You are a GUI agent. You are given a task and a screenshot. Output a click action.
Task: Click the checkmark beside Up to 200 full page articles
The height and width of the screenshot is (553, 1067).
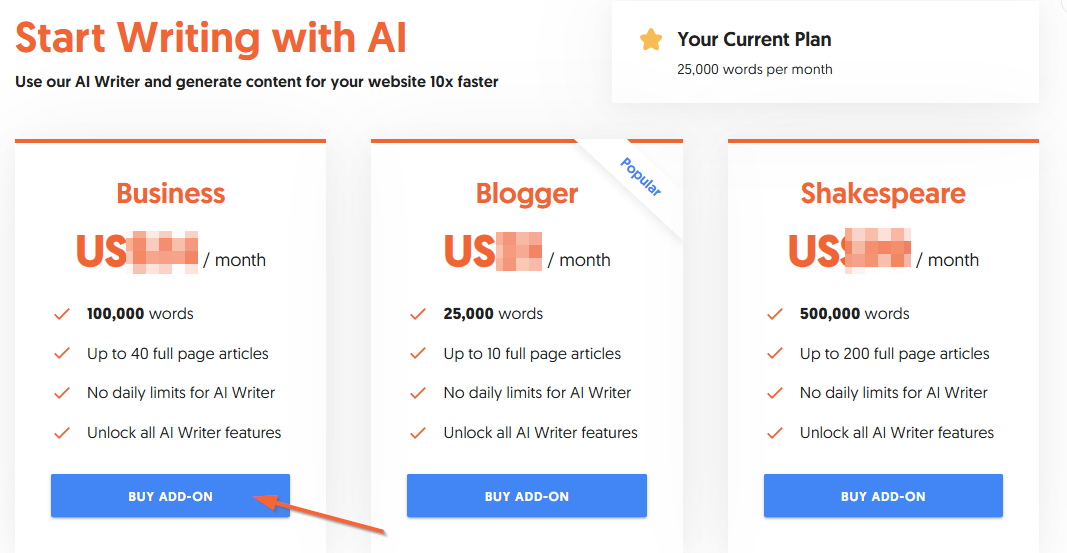pos(774,354)
